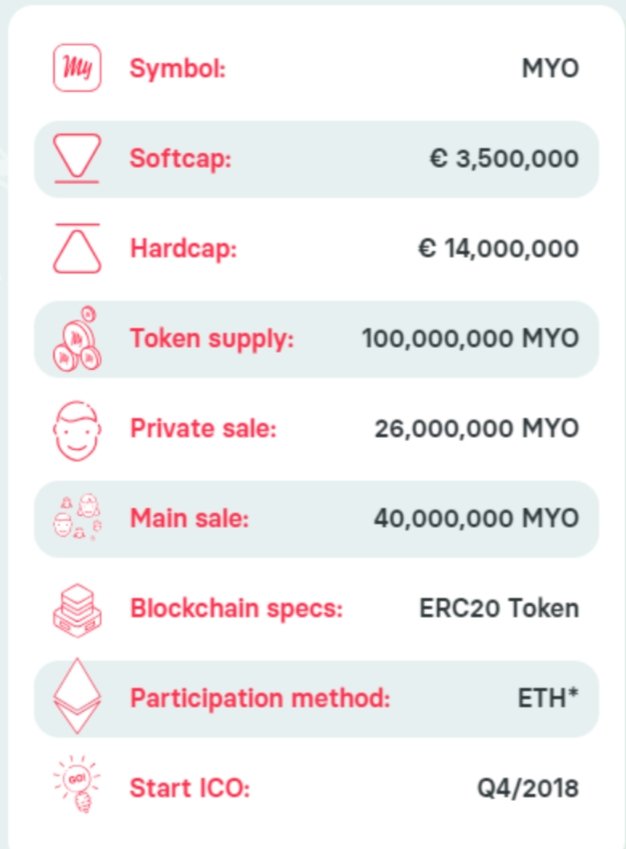
Task: Click the Q4/2018 start date
Action: pyautogui.click(x=528, y=788)
